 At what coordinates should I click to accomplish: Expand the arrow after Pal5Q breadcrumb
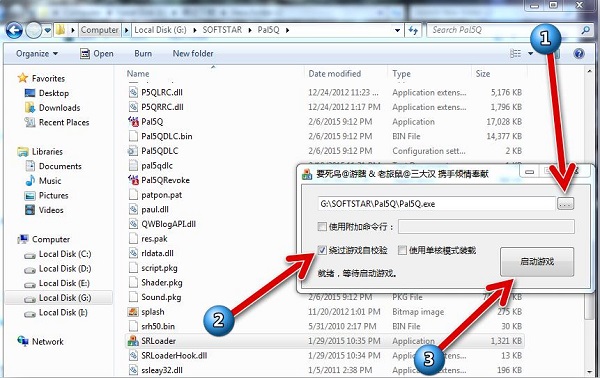[287, 30]
